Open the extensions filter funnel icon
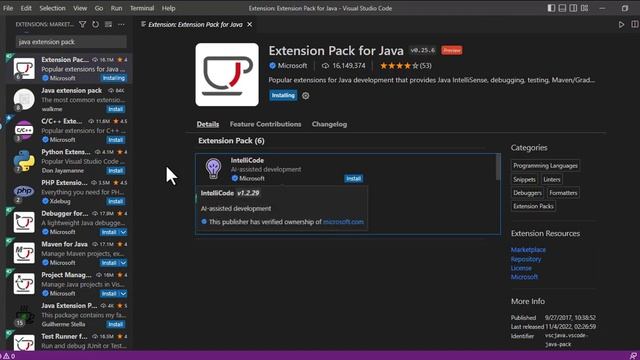640x360 pixels. 82,24
